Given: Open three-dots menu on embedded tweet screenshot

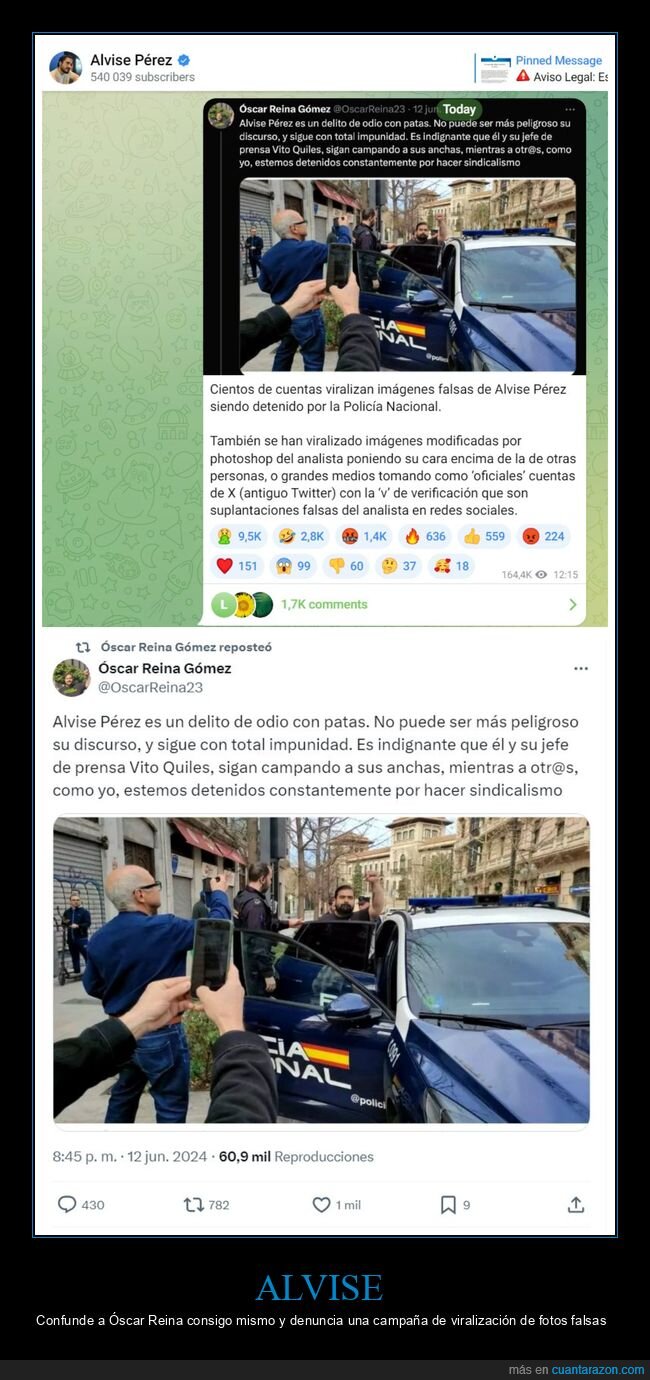Looking at the screenshot, I should (x=570, y=108).
